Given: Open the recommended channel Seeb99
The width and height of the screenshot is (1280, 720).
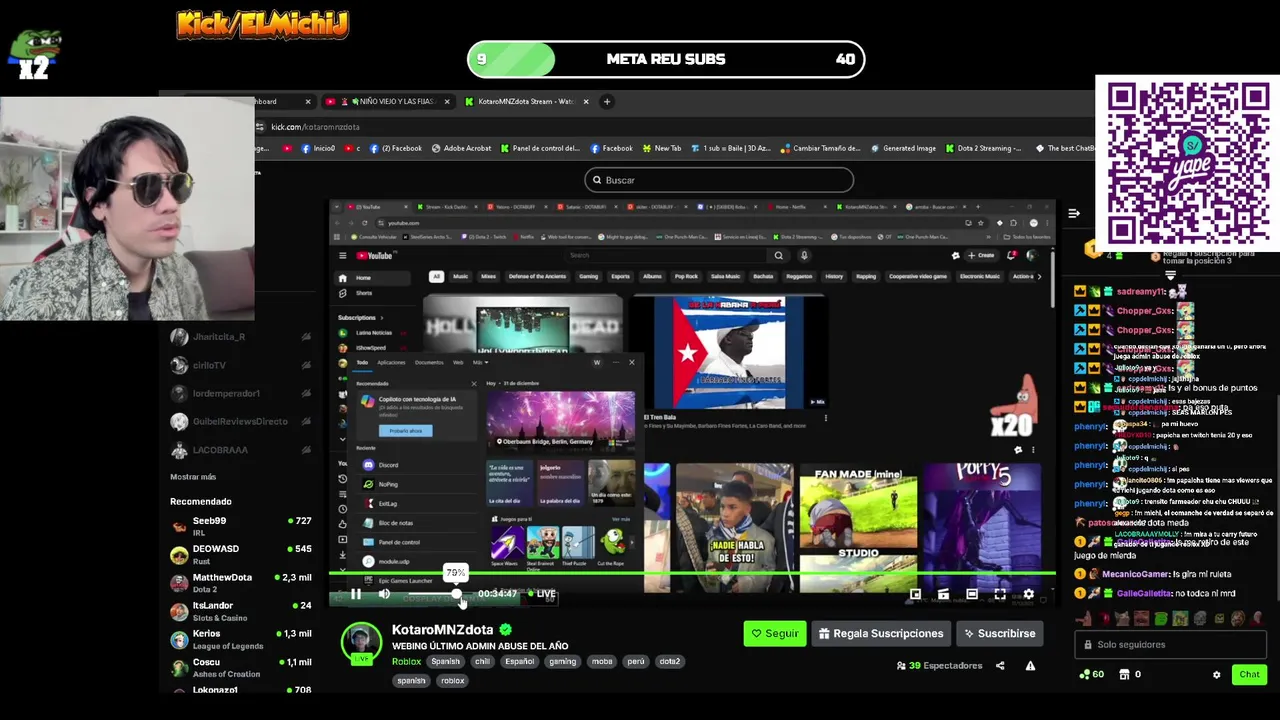Looking at the screenshot, I should (x=241, y=525).
